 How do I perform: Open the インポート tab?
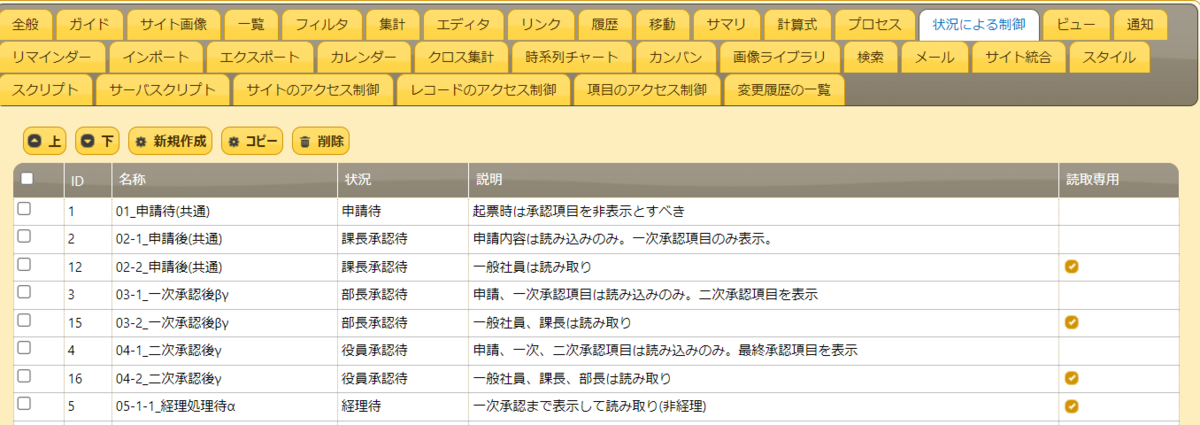(155, 57)
